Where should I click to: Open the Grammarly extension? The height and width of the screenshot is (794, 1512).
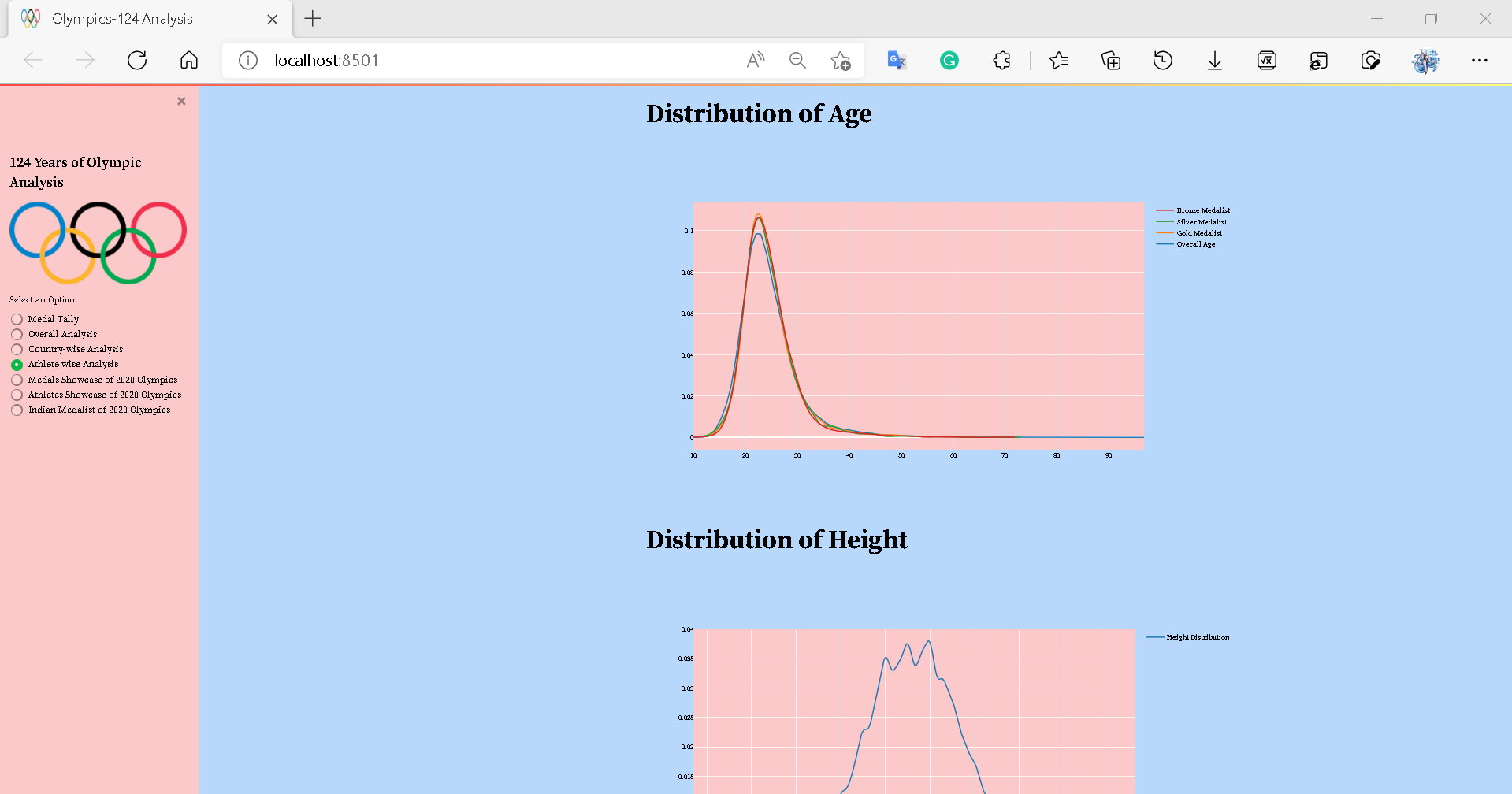pos(949,60)
